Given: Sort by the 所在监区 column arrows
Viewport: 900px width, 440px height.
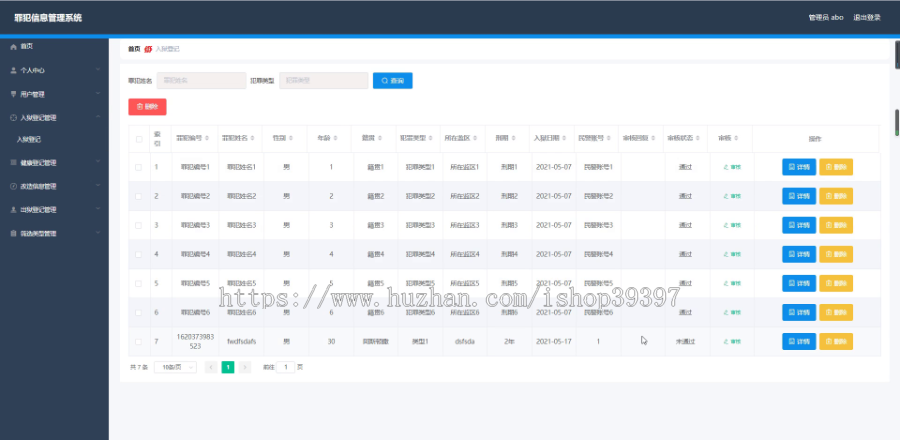Looking at the screenshot, I should [x=476, y=138].
